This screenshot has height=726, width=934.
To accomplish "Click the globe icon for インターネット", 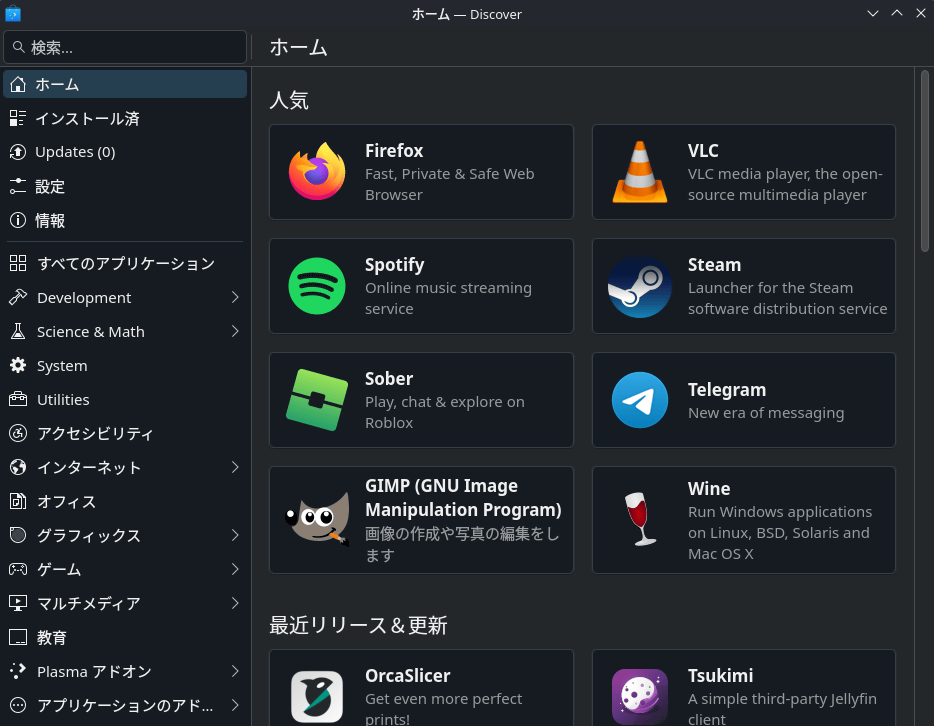I will click(18, 467).
